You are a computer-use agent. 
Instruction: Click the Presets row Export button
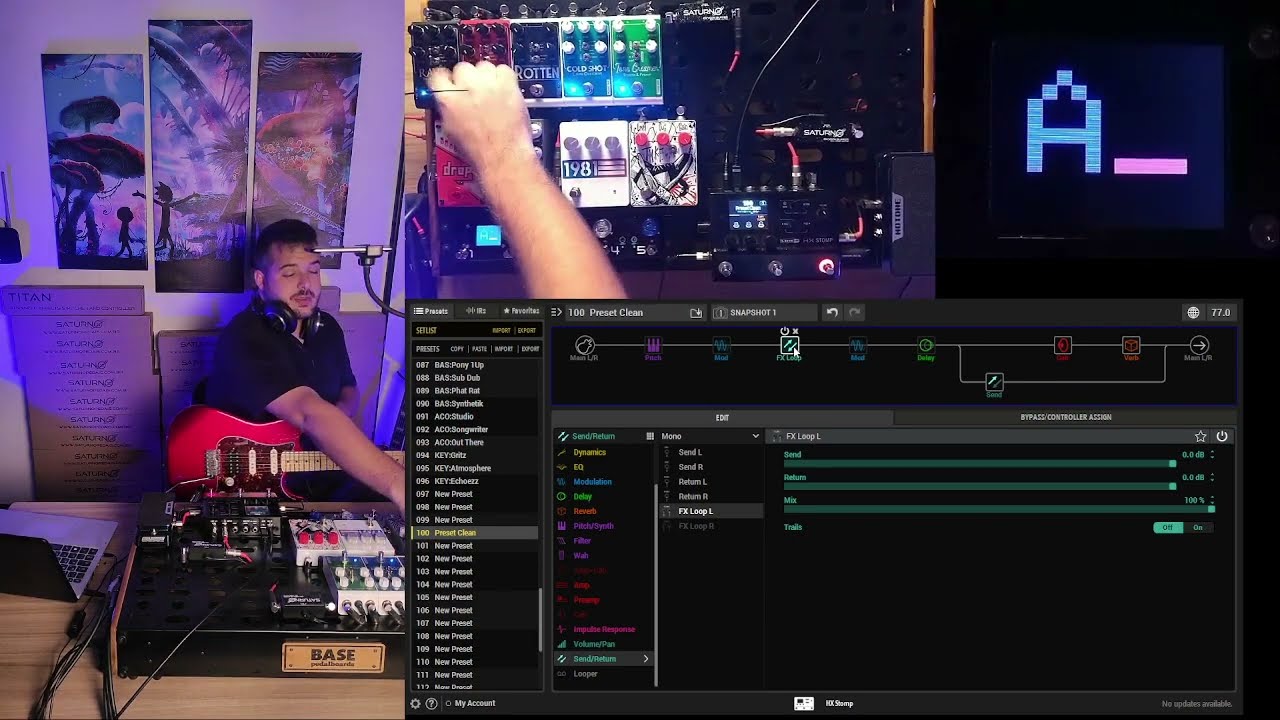530,349
